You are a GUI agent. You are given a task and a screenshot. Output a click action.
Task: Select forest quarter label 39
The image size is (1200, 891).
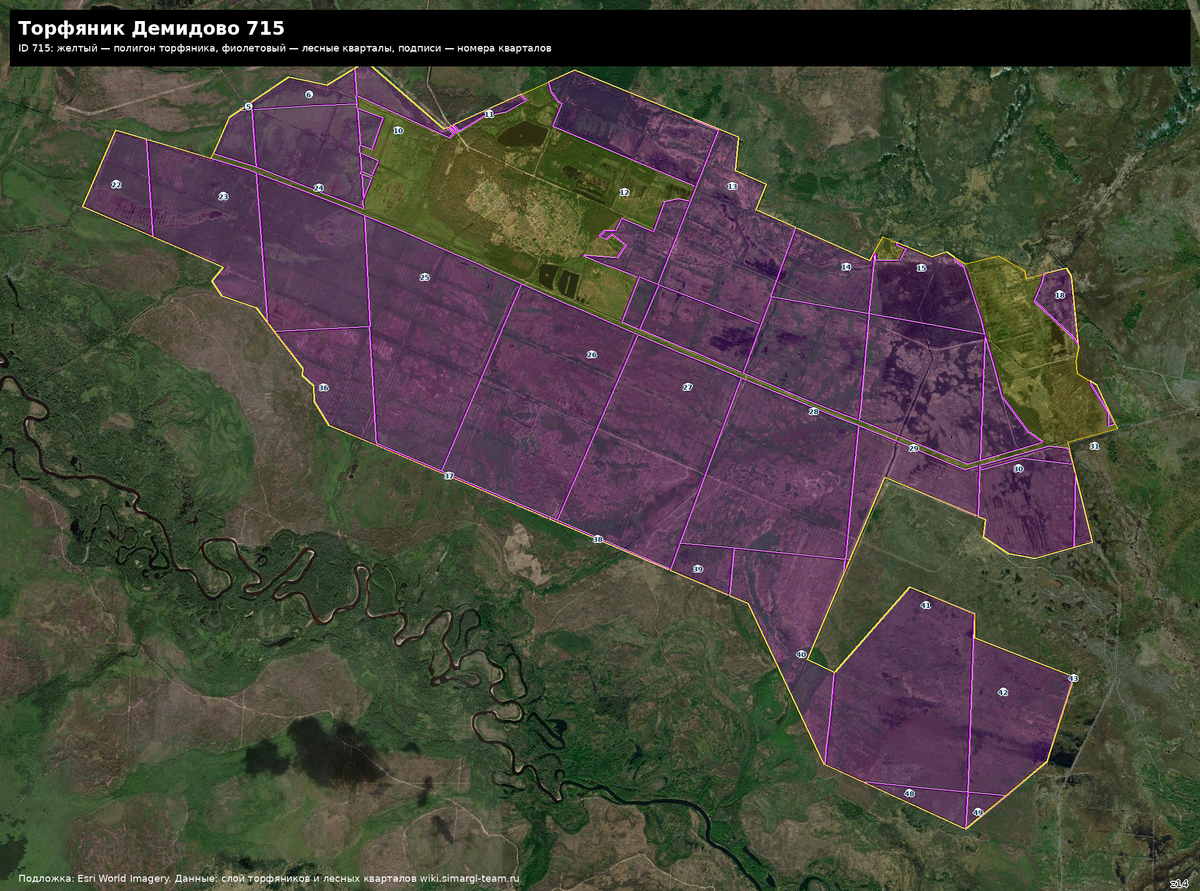[x=698, y=569]
